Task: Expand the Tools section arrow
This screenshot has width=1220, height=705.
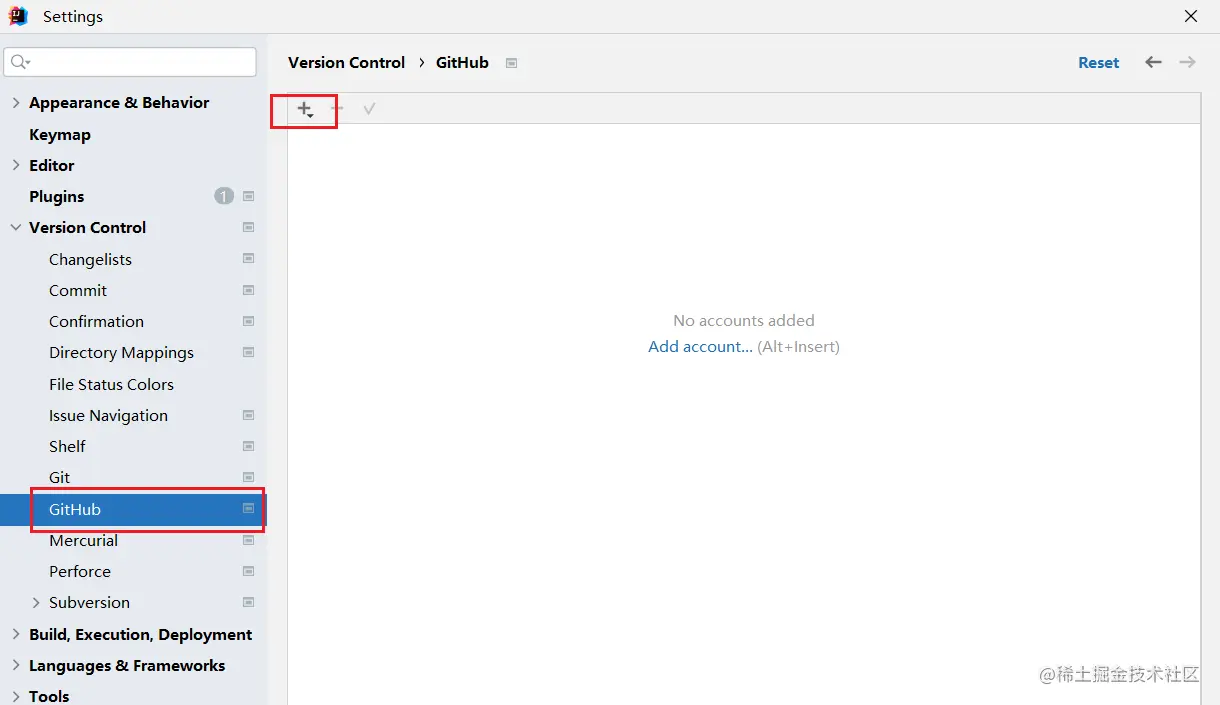Action: (16, 696)
